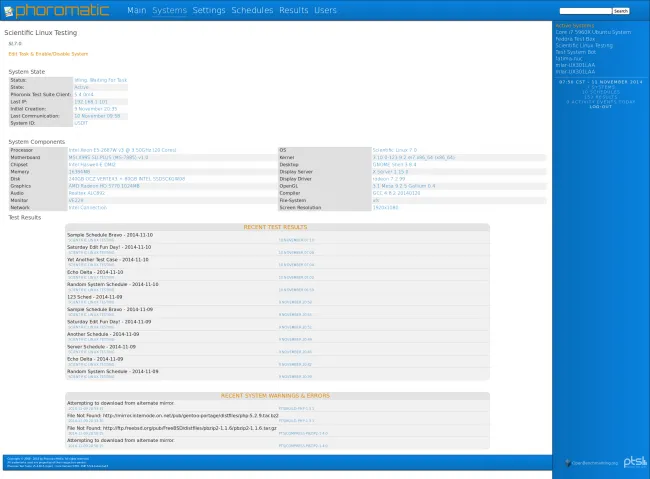Click the Intel Connection network value
The width and height of the screenshot is (650, 479).
coord(87,207)
